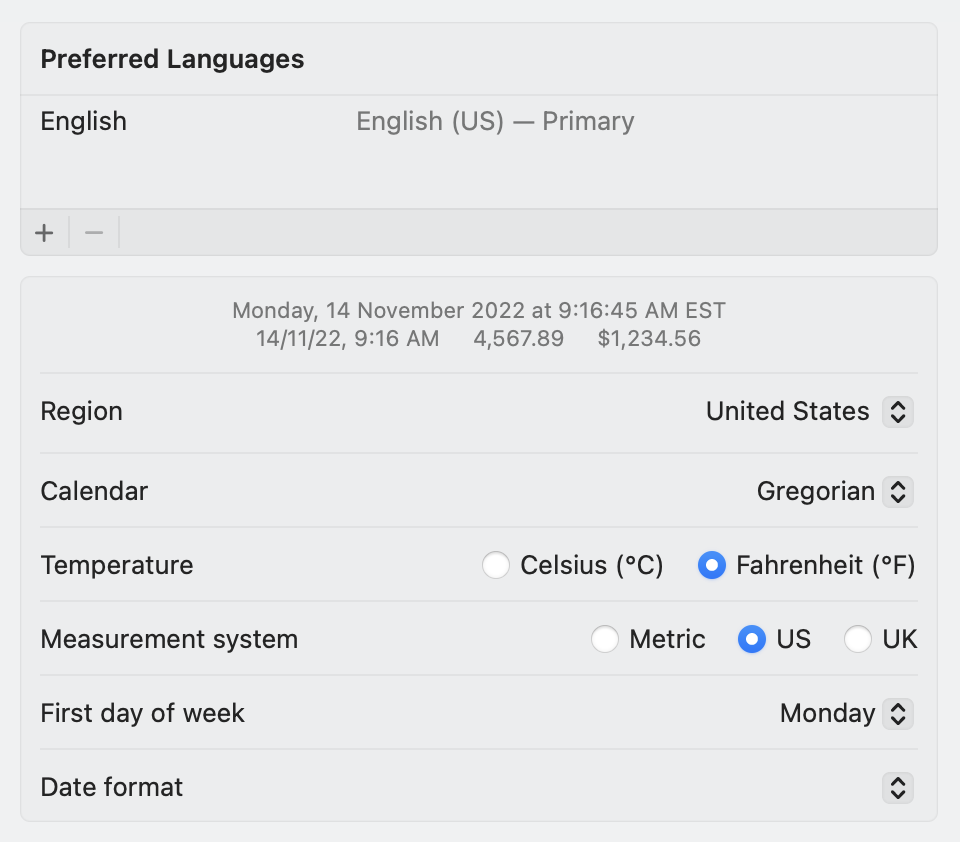Click the 4,567.89 number format sample
Viewport: 960px width, 842px height.
pyautogui.click(x=518, y=339)
